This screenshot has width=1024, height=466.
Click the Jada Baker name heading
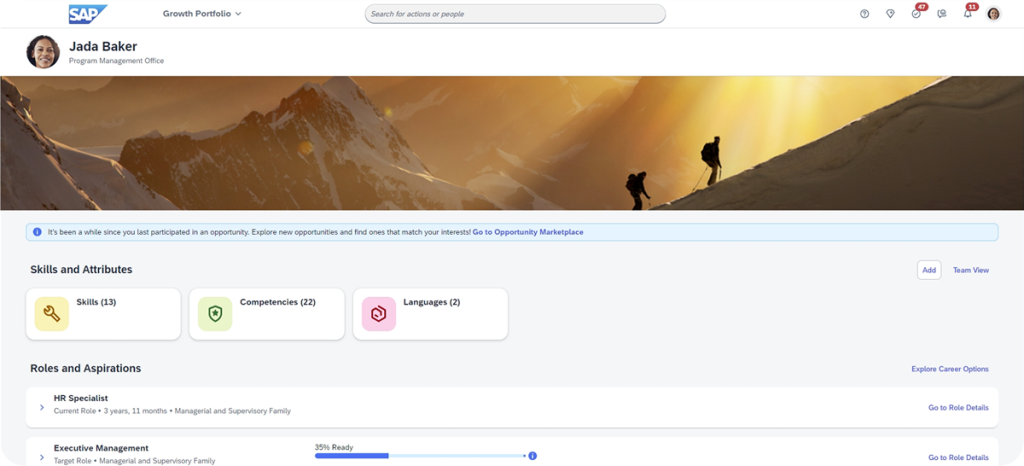(103, 46)
